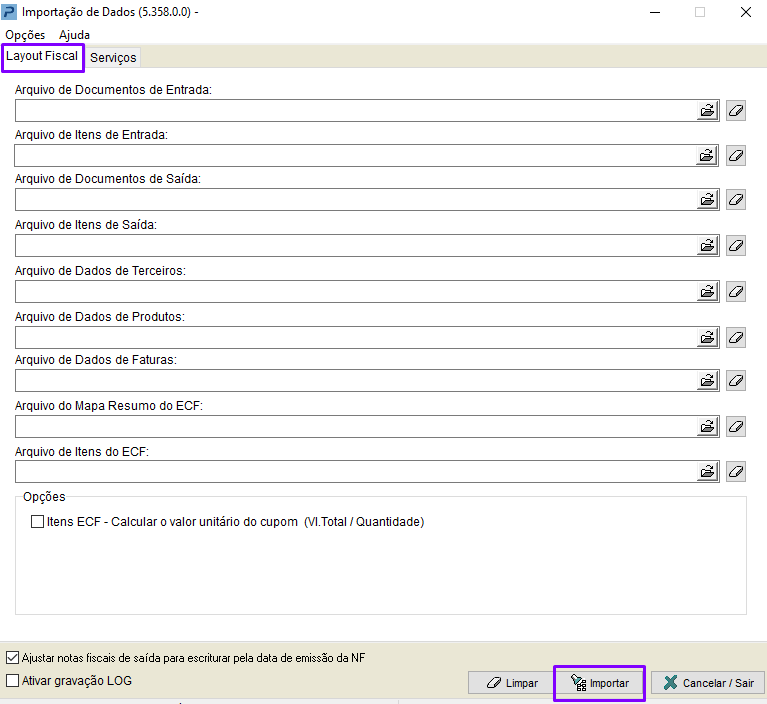Open file picker for Arquivo de Dados de Produtos
Viewport: 767px width, 704px height.
(x=707, y=338)
